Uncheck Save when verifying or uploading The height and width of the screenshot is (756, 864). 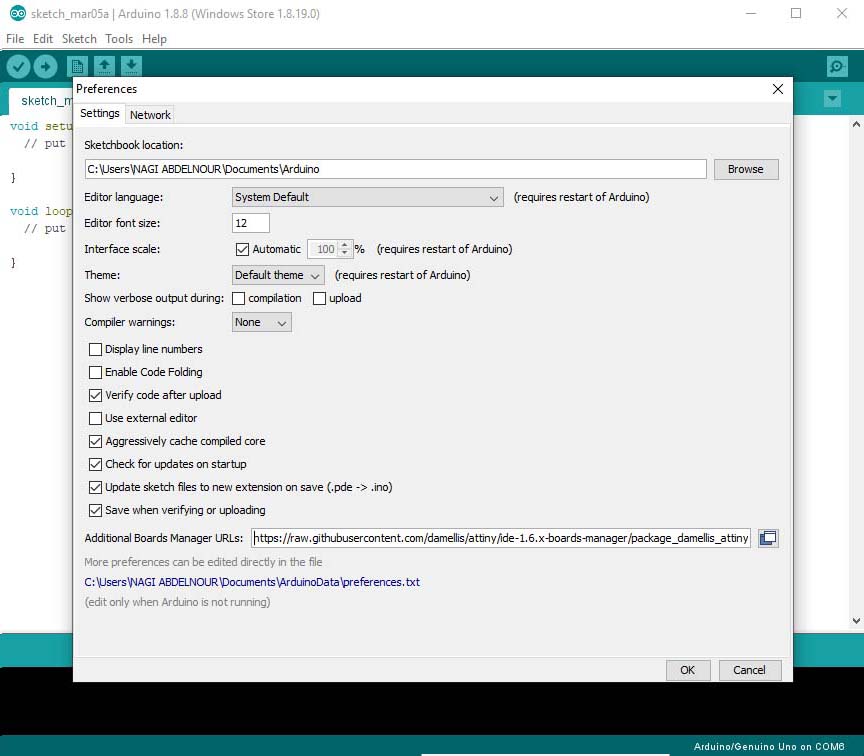click(95, 510)
